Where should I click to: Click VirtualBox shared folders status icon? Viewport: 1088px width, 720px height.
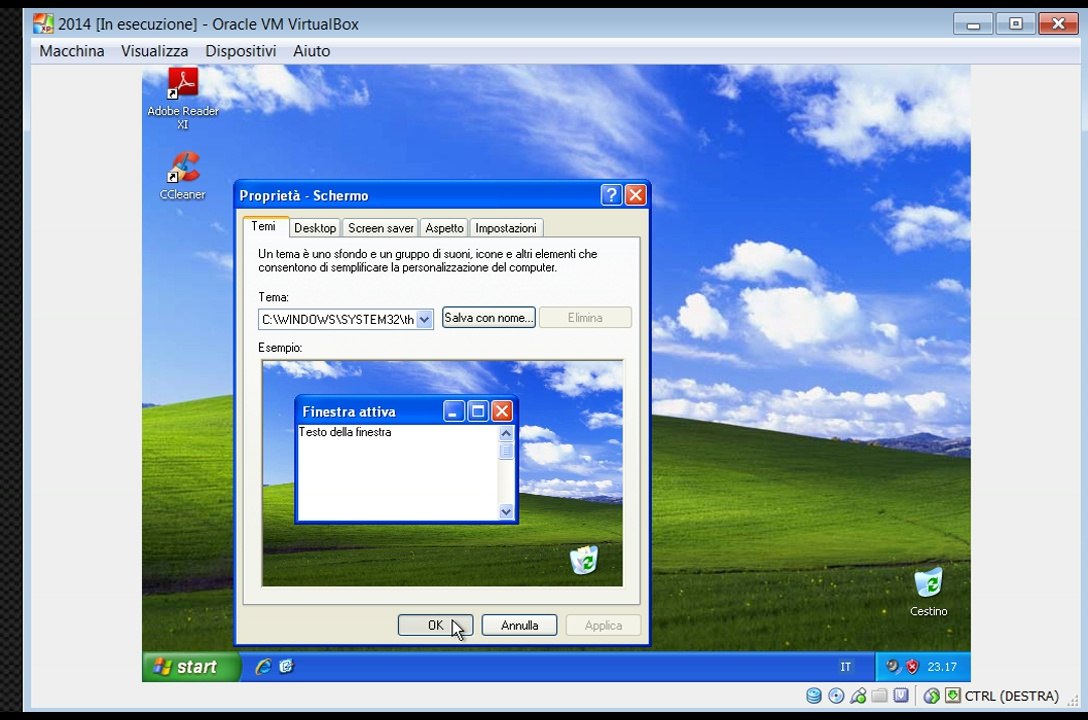pos(879,696)
